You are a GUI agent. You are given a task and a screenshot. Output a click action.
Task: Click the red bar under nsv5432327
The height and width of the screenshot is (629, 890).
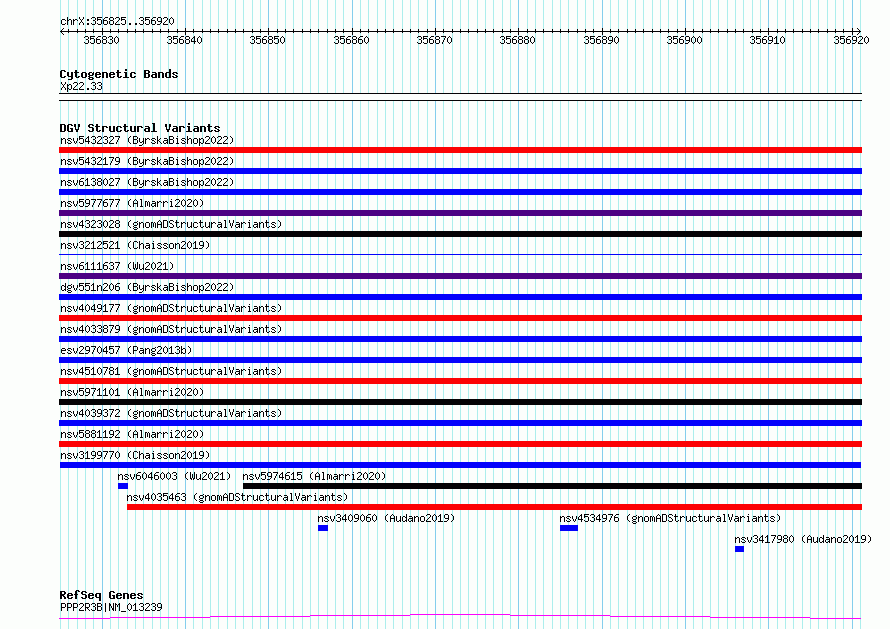(460, 150)
